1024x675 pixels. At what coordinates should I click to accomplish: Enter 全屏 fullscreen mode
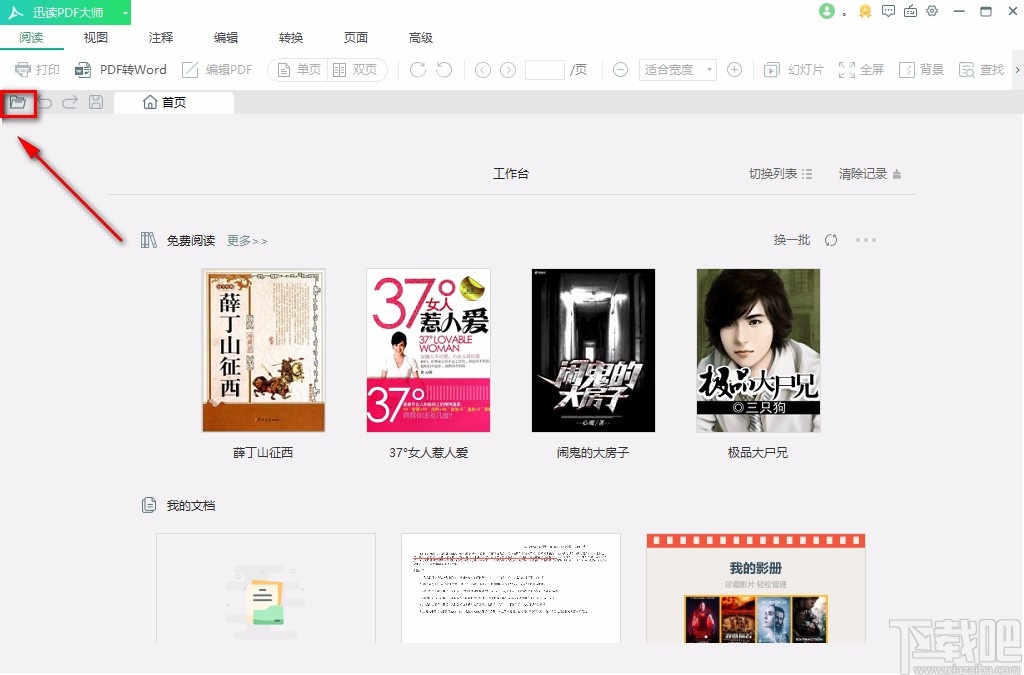pyautogui.click(x=862, y=69)
